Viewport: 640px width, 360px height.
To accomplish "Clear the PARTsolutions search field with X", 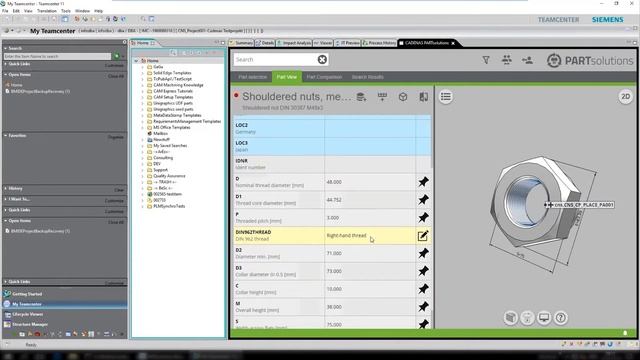I will coord(322,60).
